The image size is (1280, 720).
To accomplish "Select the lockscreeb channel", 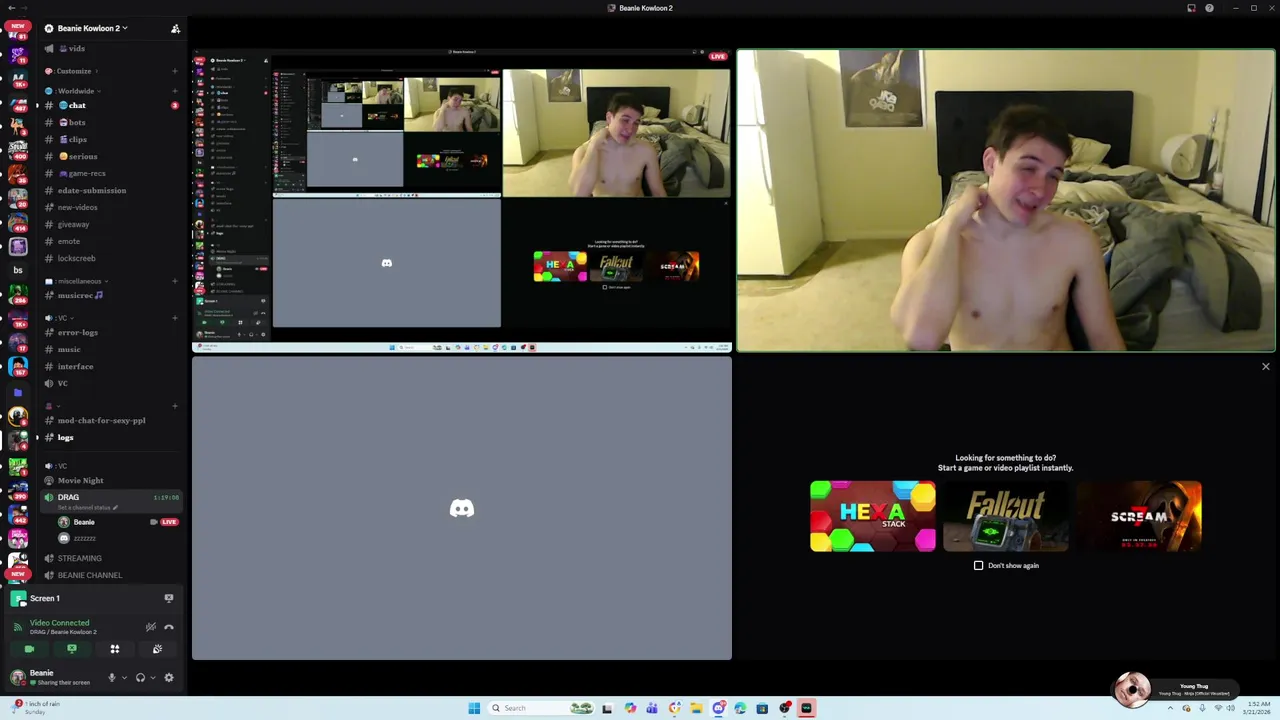I will pyautogui.click(x=110, y=258).
